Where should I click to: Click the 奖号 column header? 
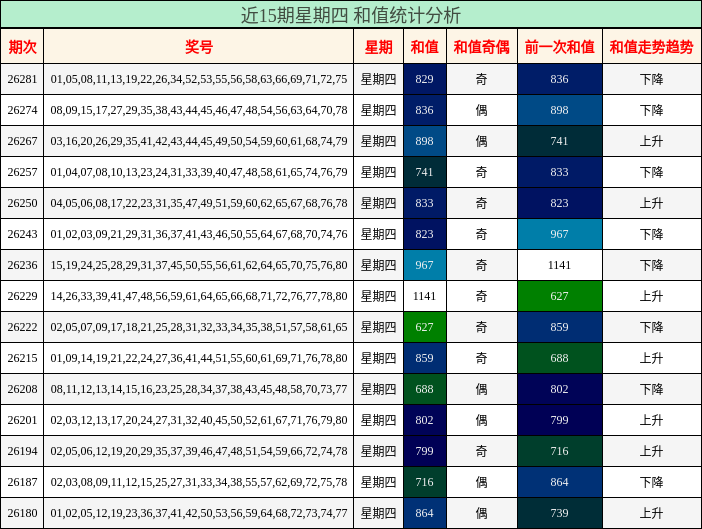coord(199,47)
